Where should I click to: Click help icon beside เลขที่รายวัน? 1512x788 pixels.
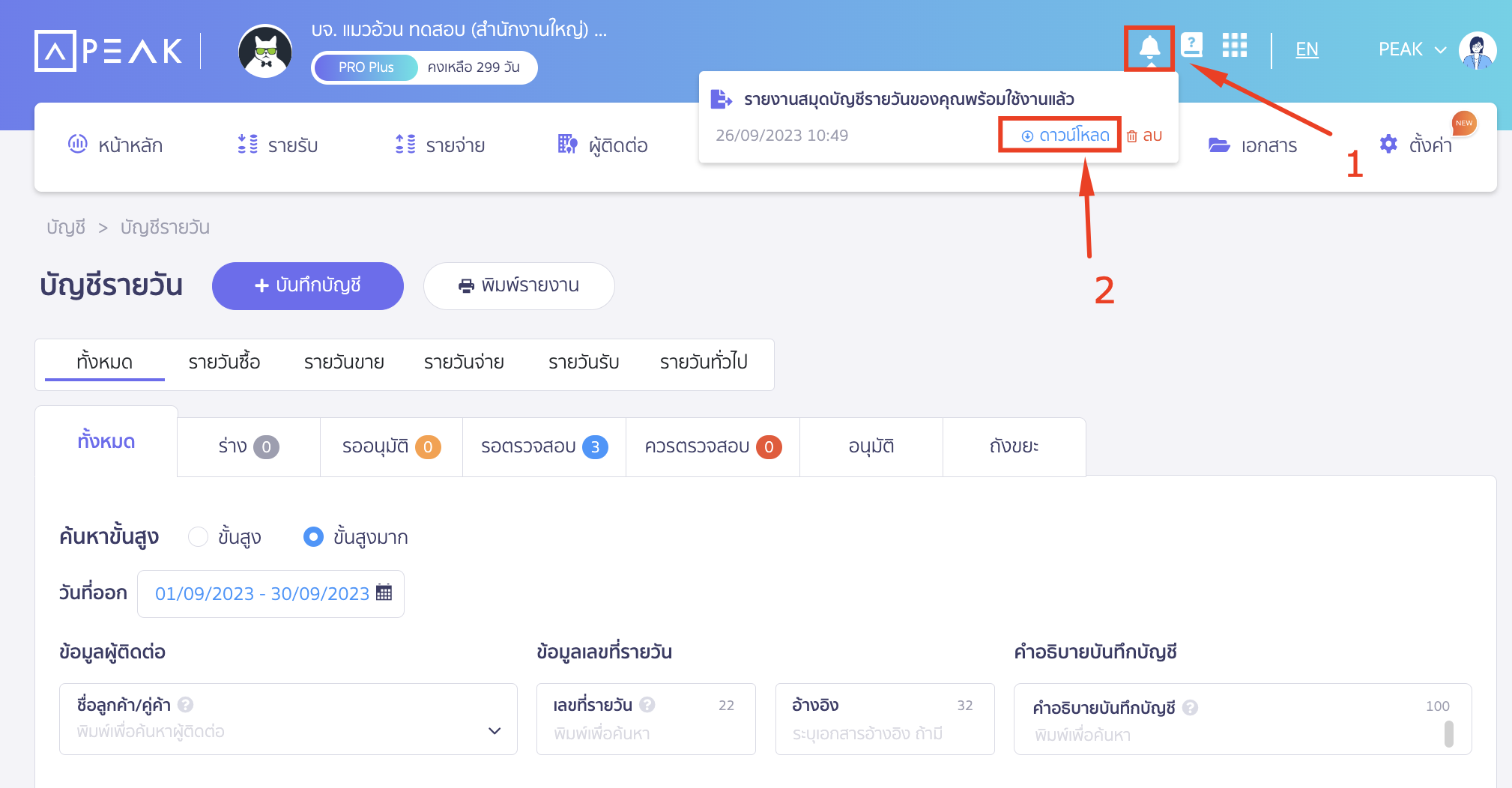[647, 705]
